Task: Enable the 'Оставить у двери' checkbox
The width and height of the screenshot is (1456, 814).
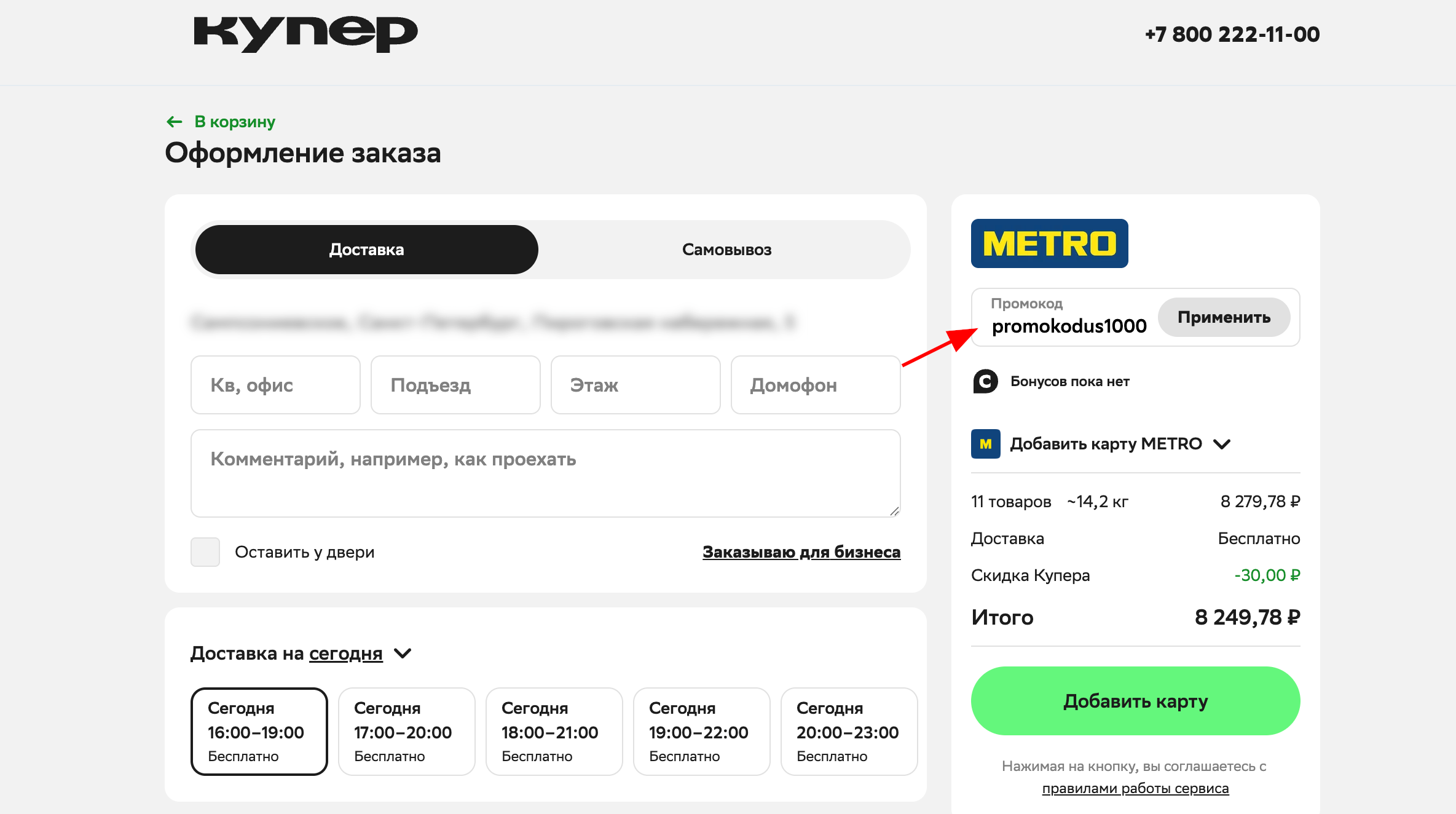Action: [205, 551]
